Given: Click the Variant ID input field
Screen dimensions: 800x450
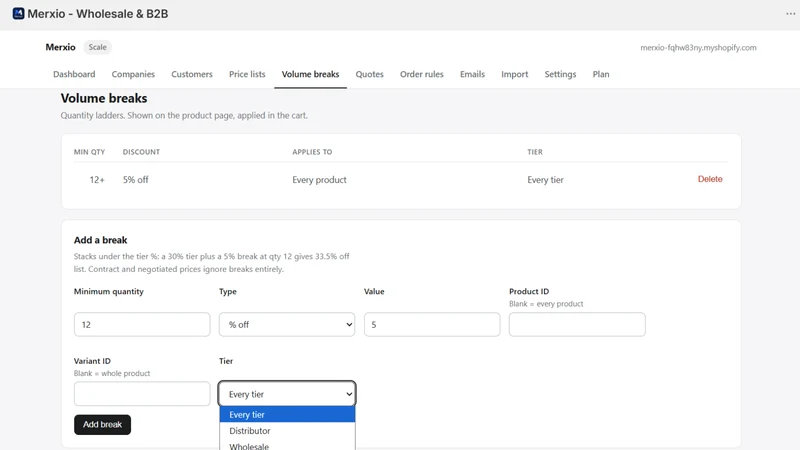Looking at the screenshot, I should pyautogui.click(x=142, y=394).
